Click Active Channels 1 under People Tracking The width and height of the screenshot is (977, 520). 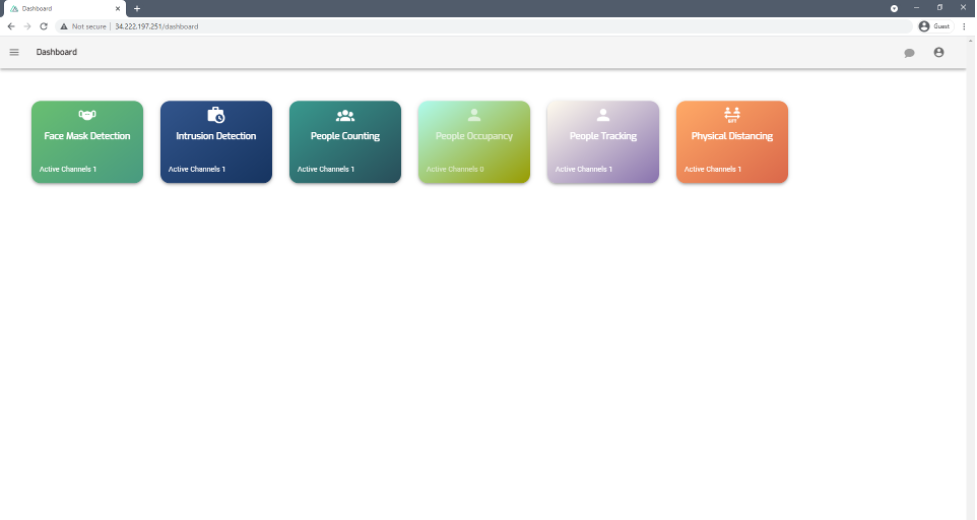click(x=584, y=169)
